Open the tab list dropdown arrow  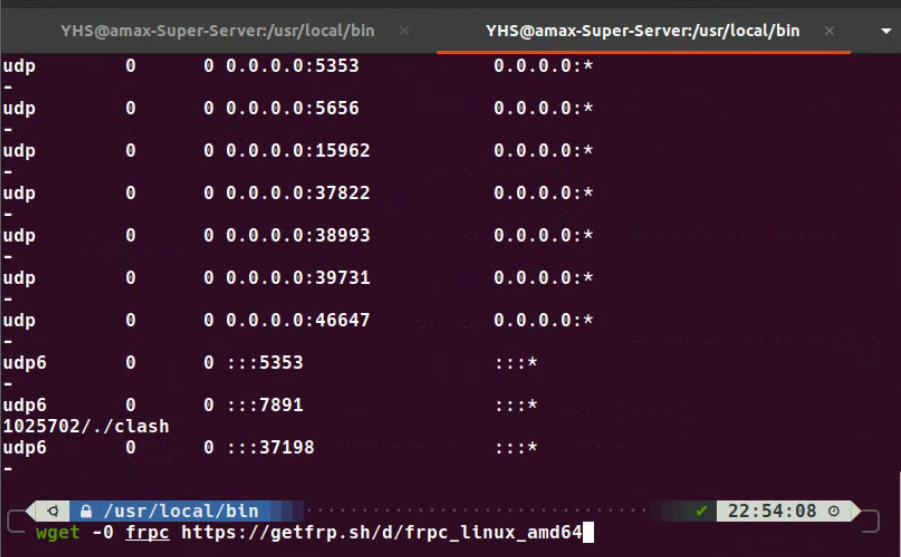pyautogui.click(x=885, y=30)
